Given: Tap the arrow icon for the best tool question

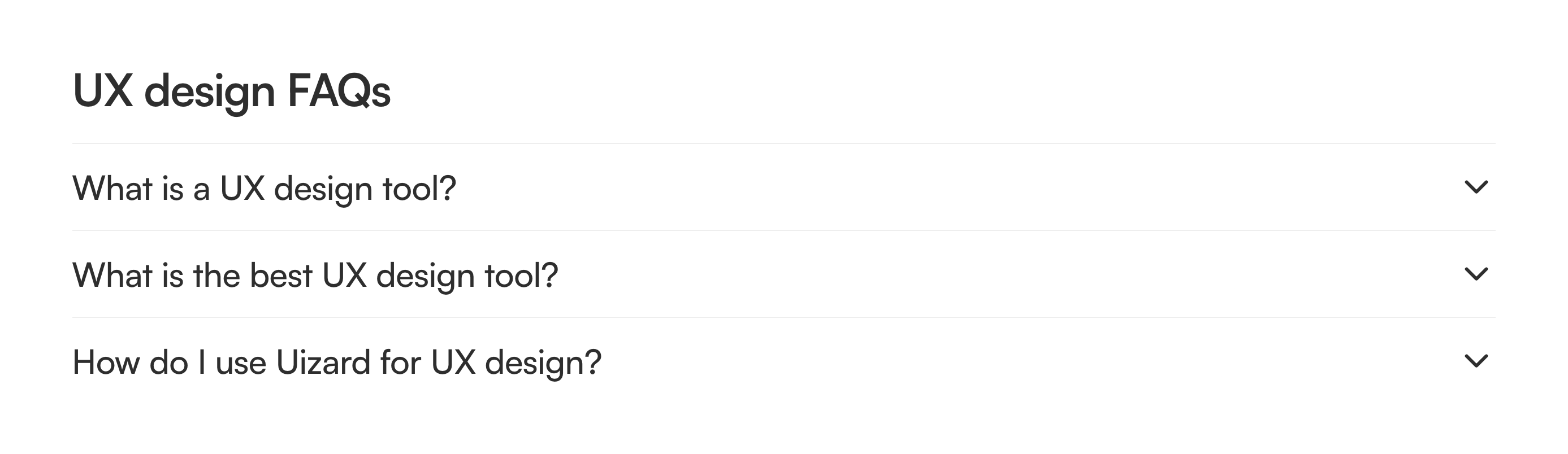Looking at the screenshot, I should [1475, 274].
